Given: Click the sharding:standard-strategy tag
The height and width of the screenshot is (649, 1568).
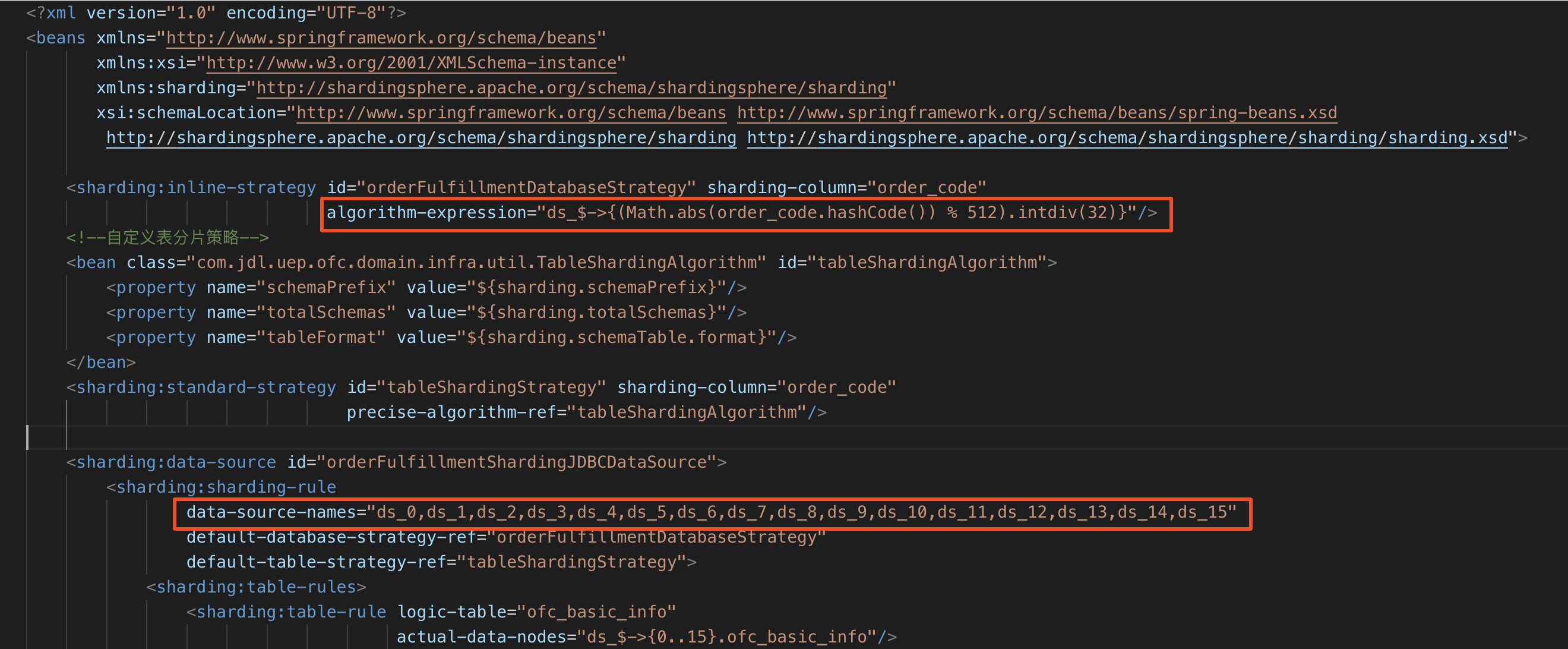Looking at the screenshot, I should (x=206, y=387).
